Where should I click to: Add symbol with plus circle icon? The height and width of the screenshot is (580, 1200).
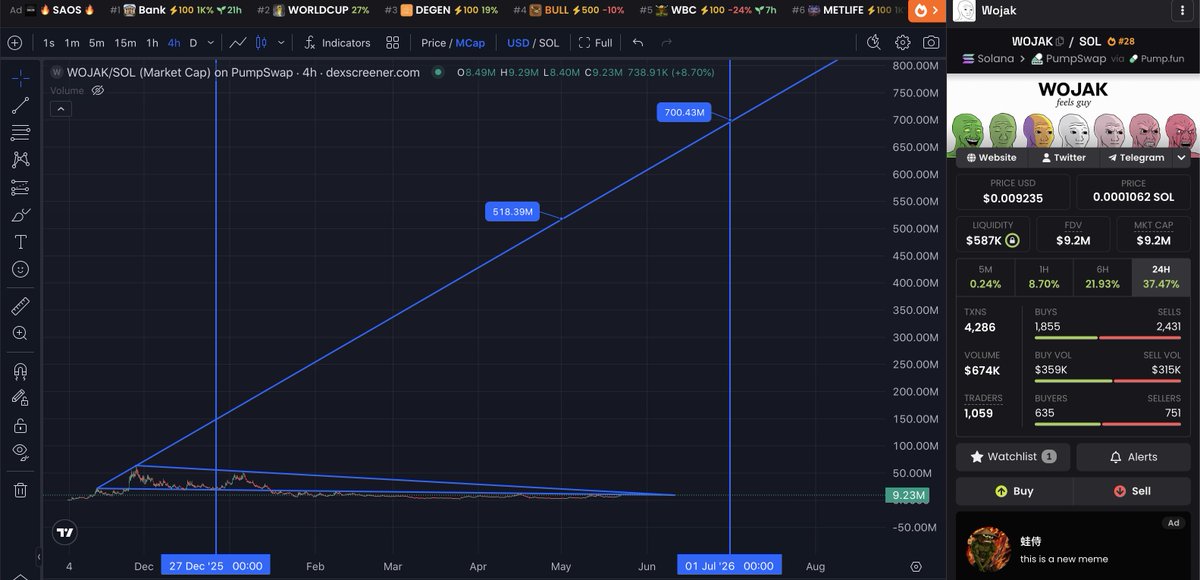[14, 43]
